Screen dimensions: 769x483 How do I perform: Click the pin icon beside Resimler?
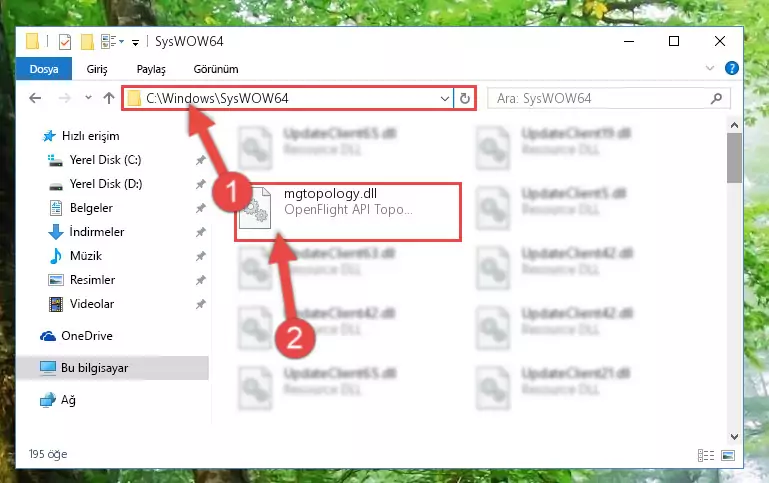(x=201, y=280)
